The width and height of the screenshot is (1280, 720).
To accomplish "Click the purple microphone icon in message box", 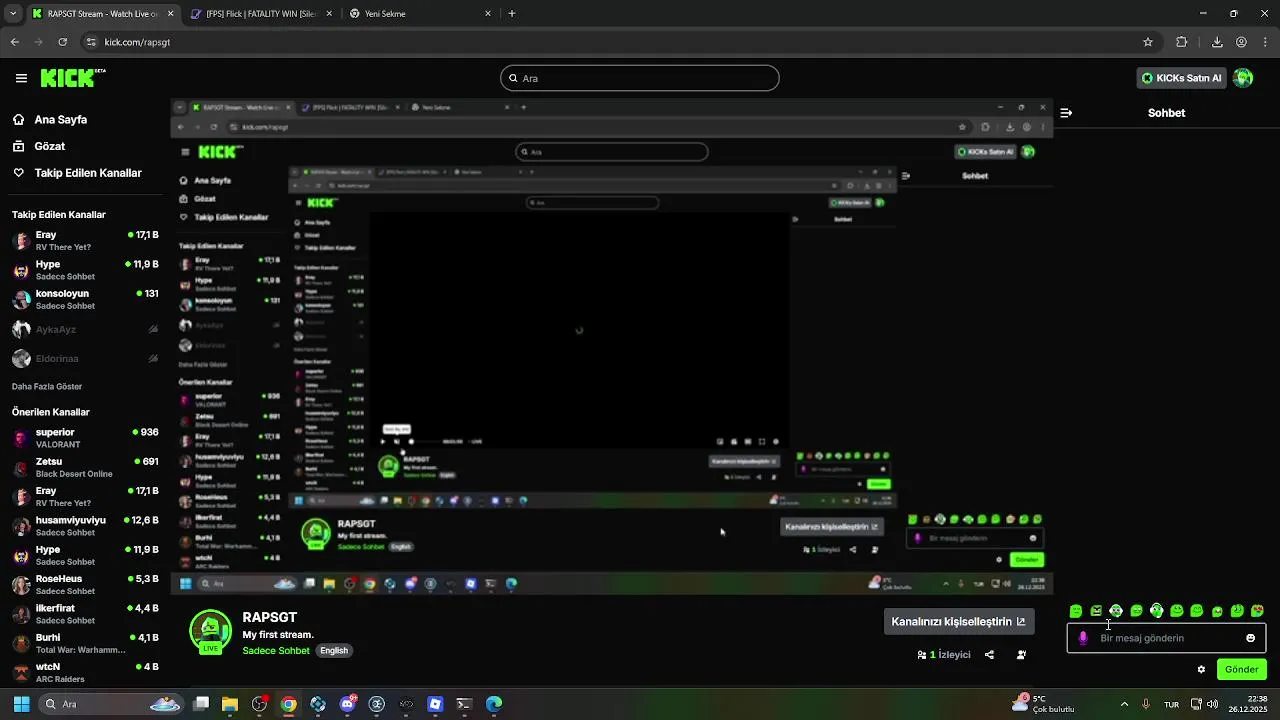I will click(1083, 638).
